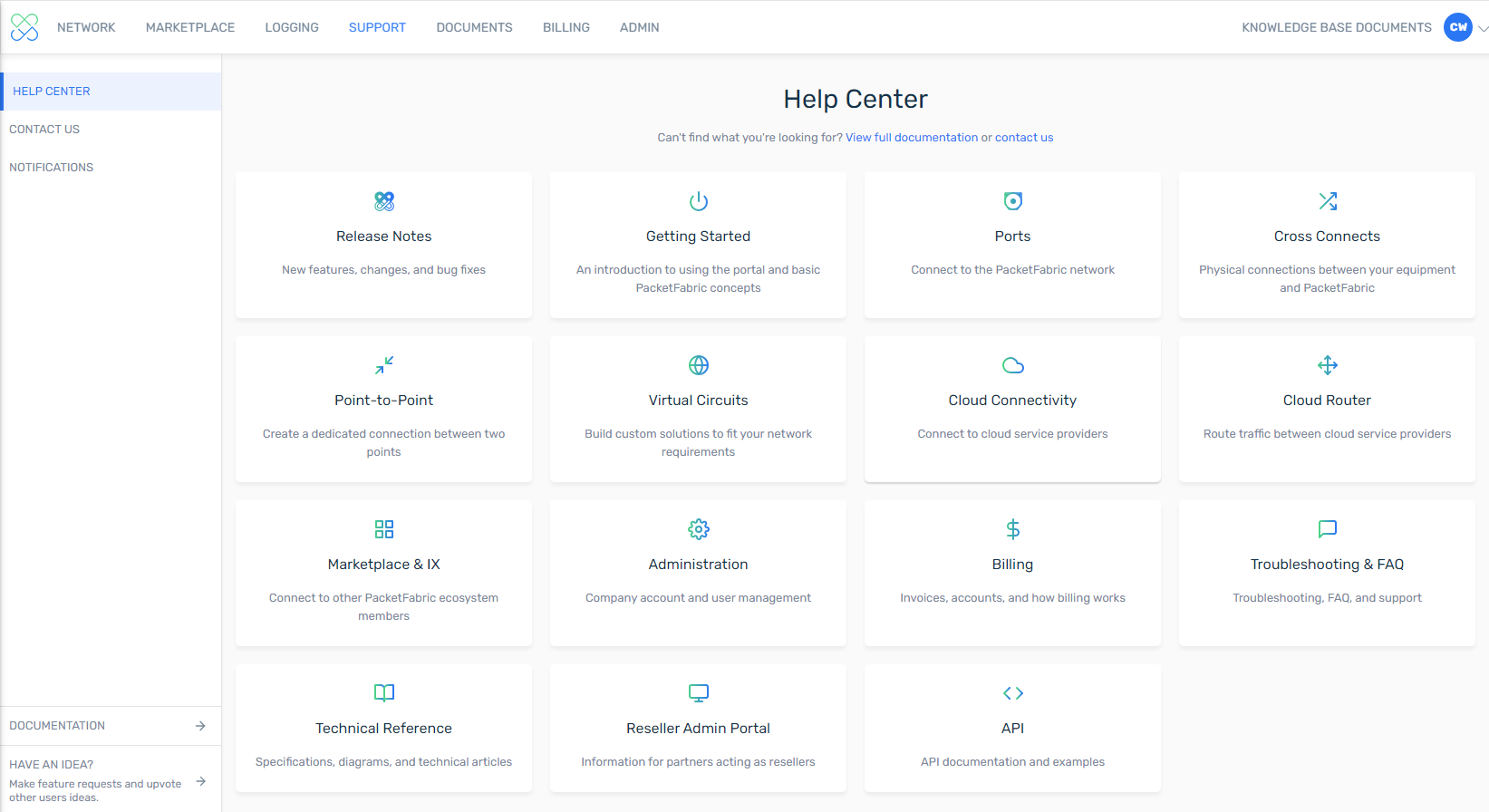This screenshot has height=812, width=1489.
Task: Click the PacketFabric logo icon
Action: pyautogui.click(x=24, y=27)
